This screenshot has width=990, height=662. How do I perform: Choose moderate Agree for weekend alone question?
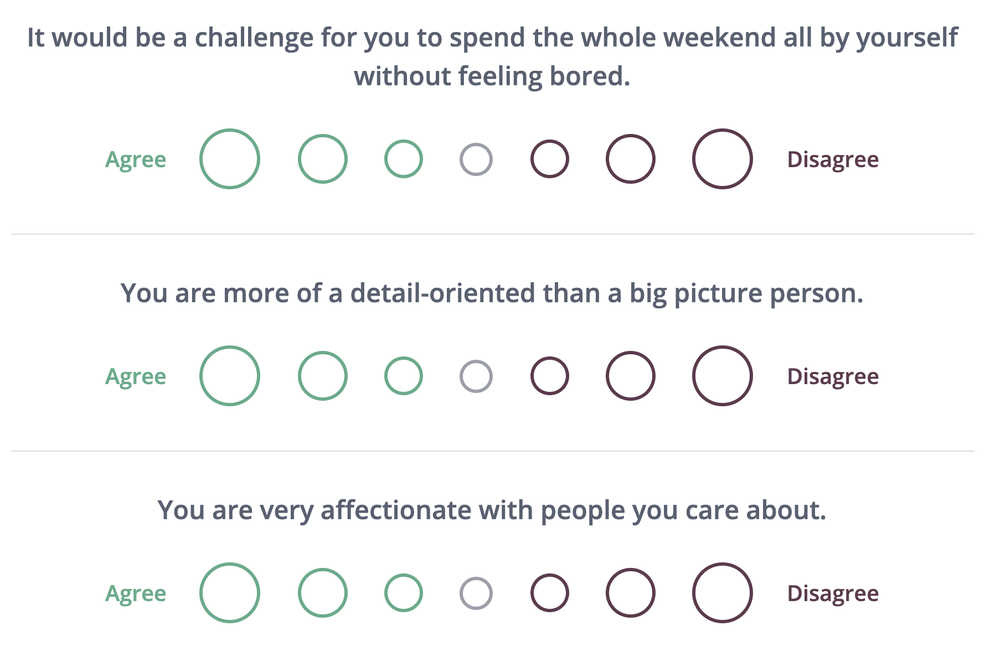click(323, 159)
